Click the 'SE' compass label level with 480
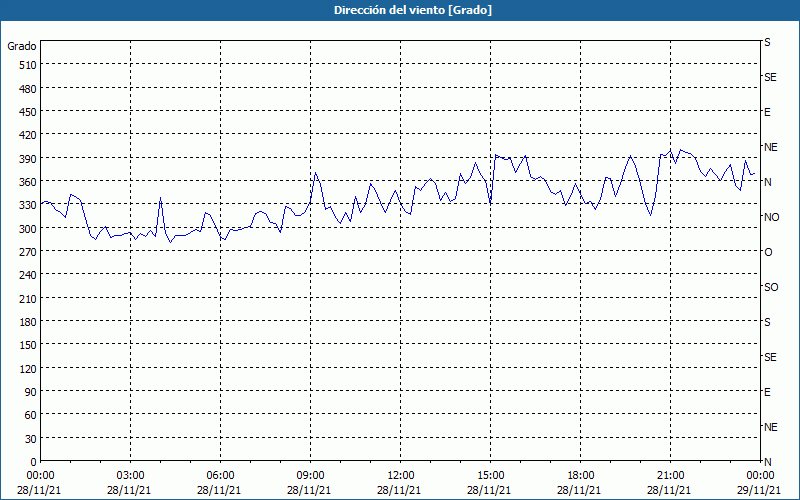 point(770,77)
